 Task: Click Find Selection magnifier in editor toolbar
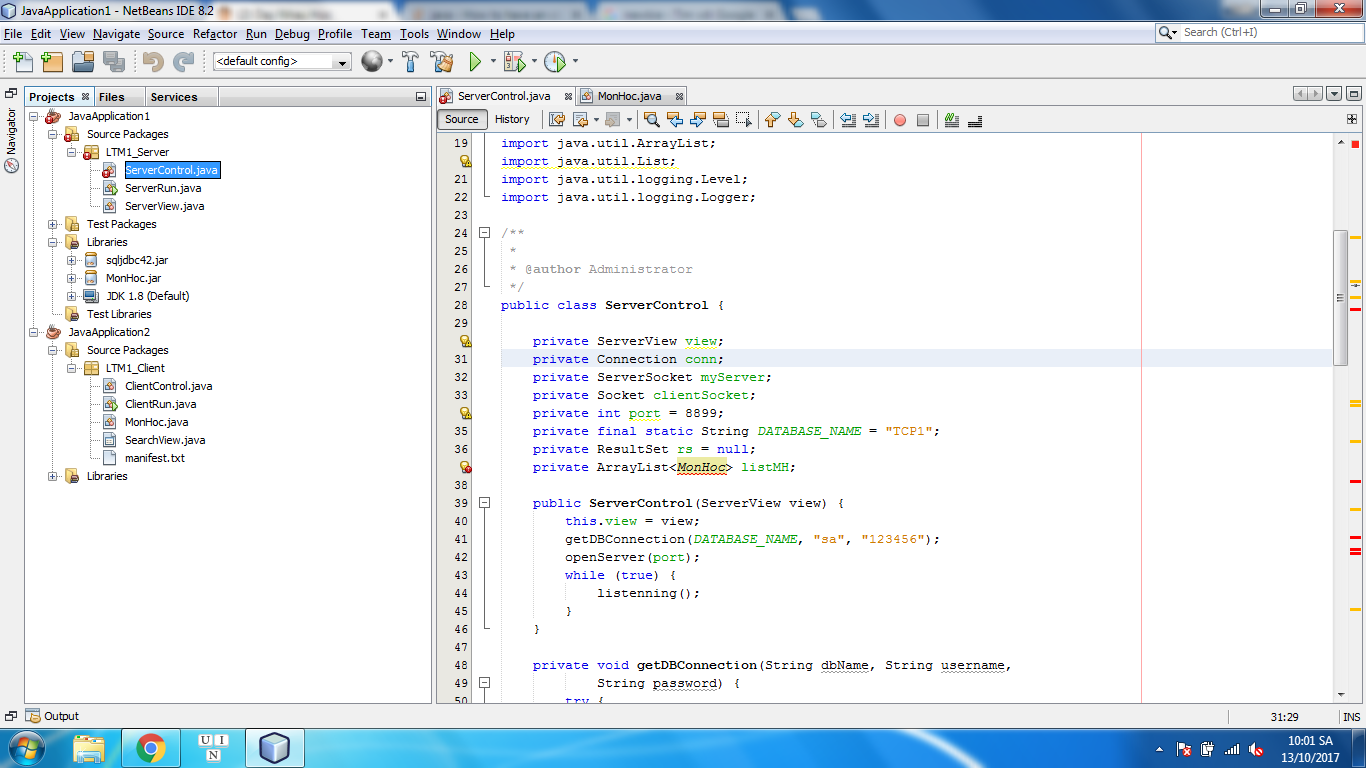(652, 120)
